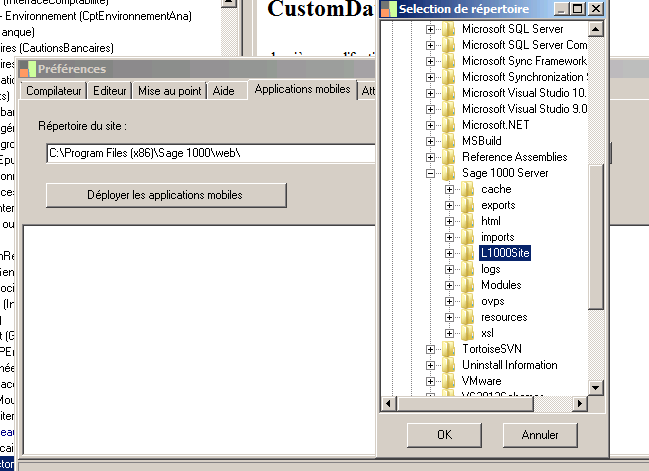Click the horizontal scroll right arrow
Viewport: 649px width, 471px height.
click(580, 404)
